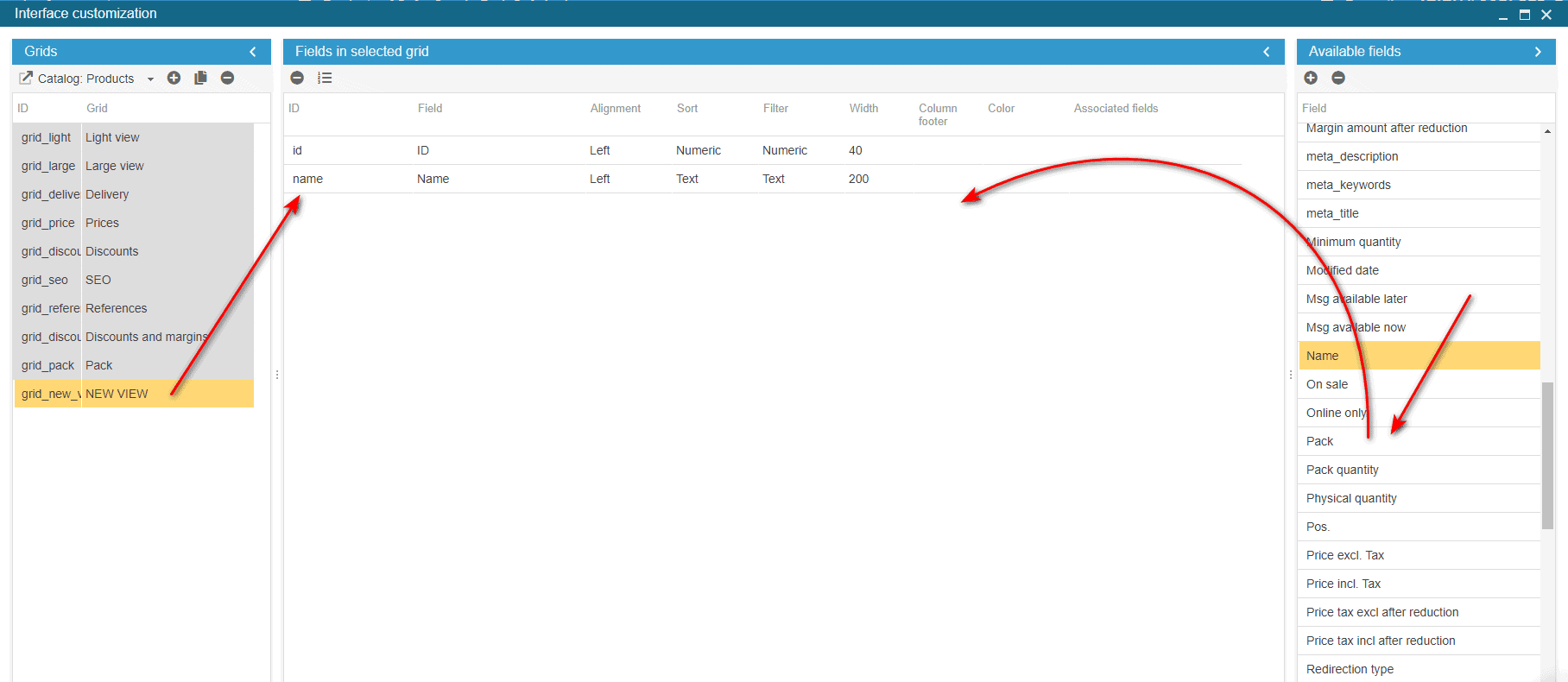
Task: Collapse the Fields in selected grid panel
Action: pos(1267,52)
